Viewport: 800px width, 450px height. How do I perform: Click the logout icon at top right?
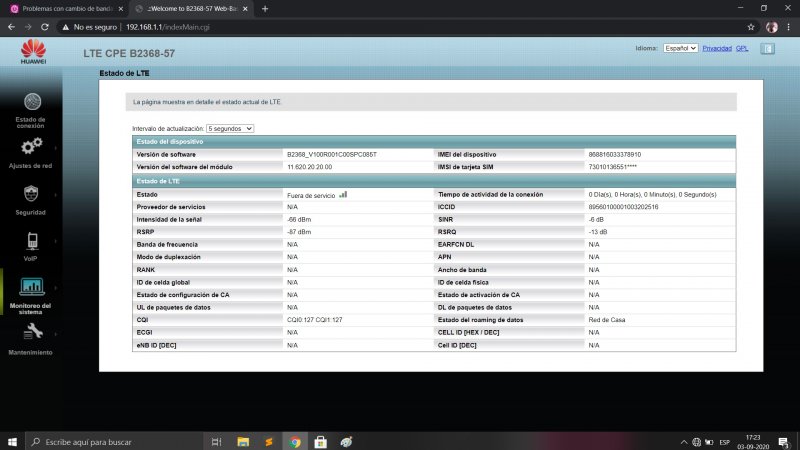coord(767,48)
